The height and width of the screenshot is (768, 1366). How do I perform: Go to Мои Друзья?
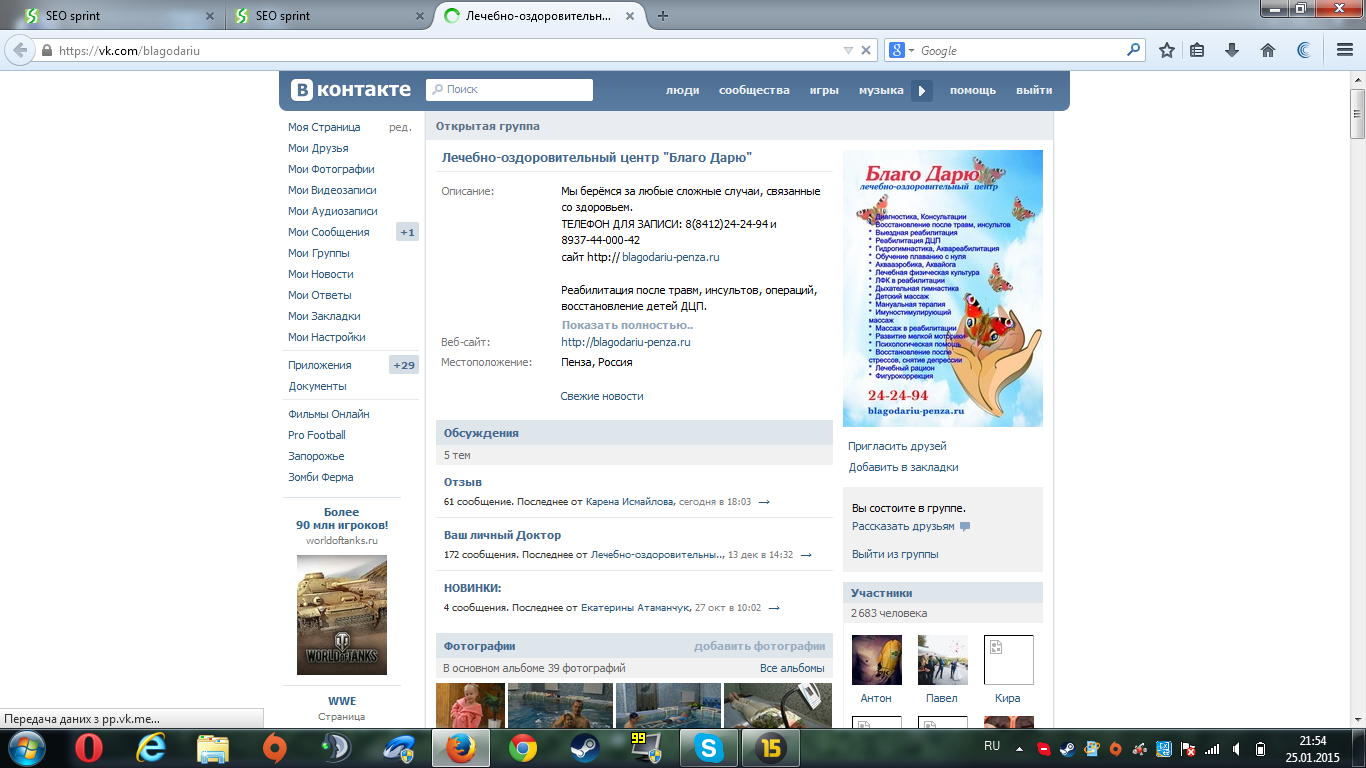[x=318, y=148]
